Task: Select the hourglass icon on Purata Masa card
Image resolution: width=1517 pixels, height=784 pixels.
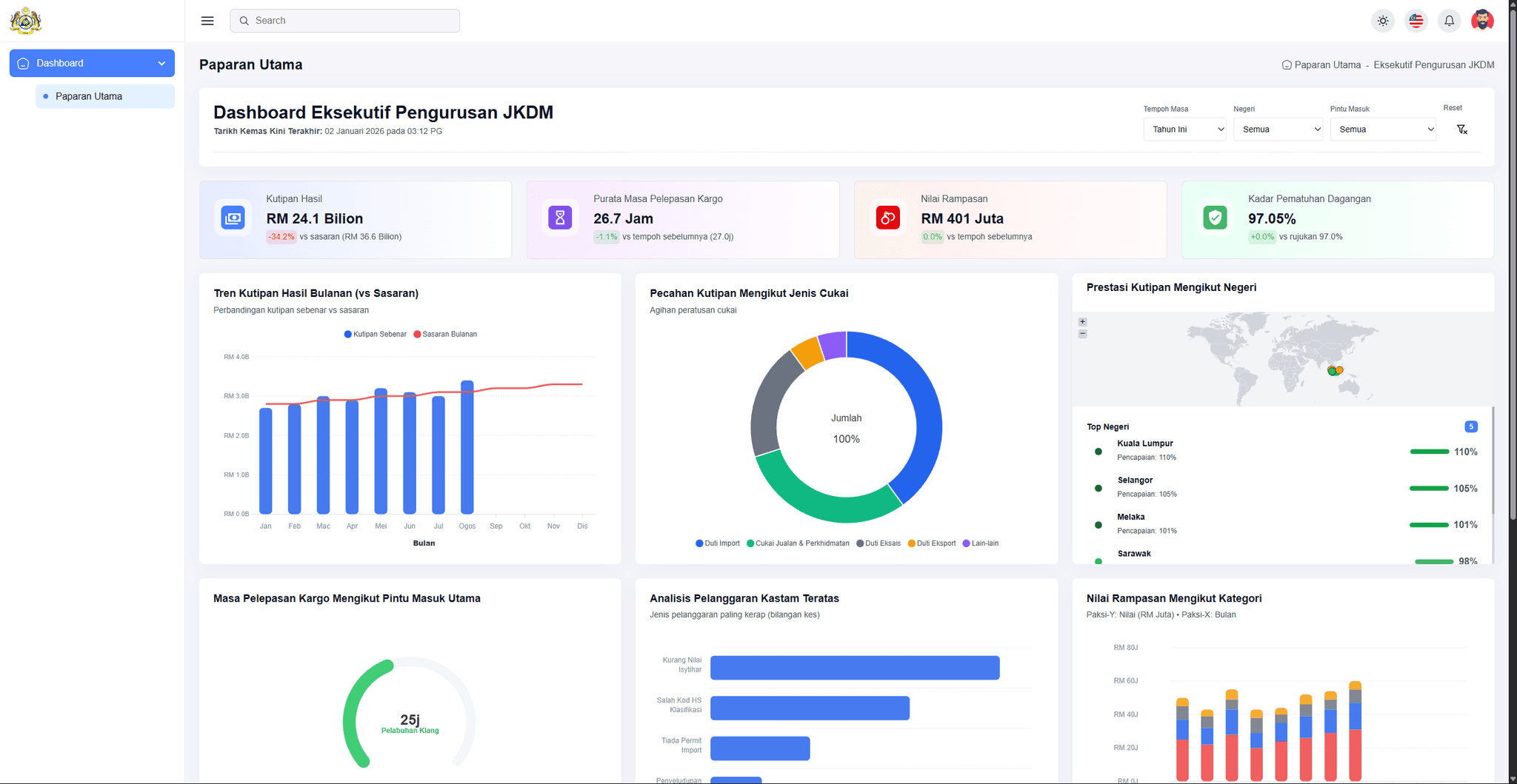Action: tap(560, 218)
